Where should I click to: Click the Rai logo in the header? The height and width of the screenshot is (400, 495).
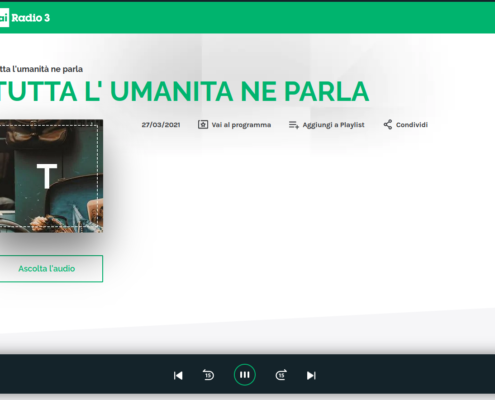(4, 18)
